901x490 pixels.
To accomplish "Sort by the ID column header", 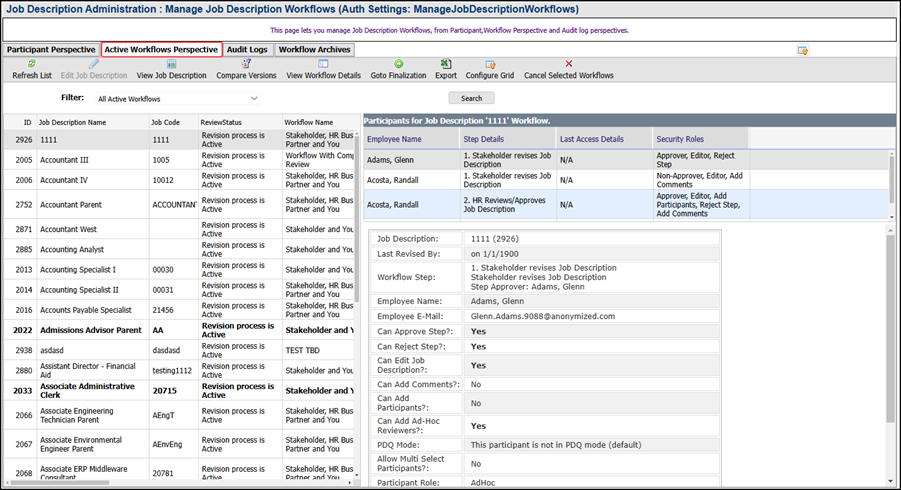I will 21,122.
